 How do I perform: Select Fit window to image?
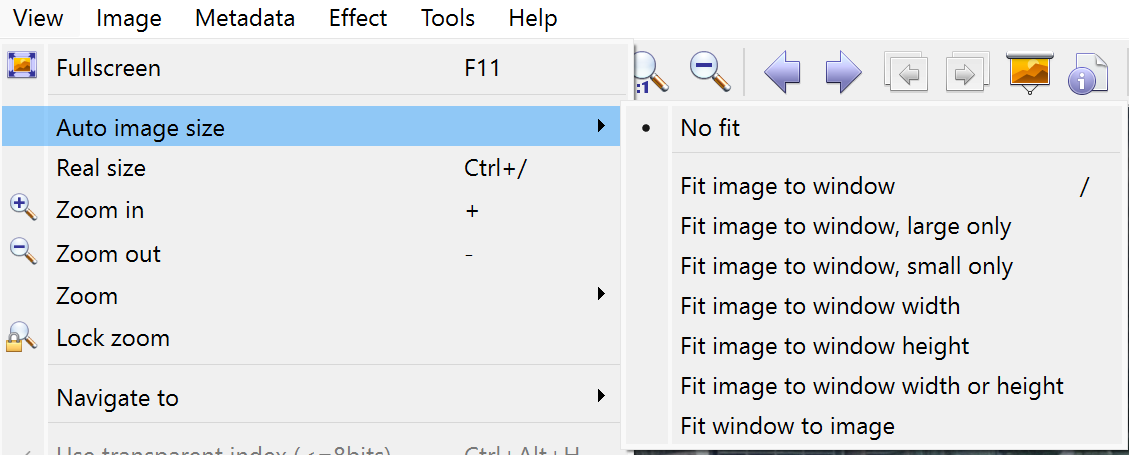[787, 426]
